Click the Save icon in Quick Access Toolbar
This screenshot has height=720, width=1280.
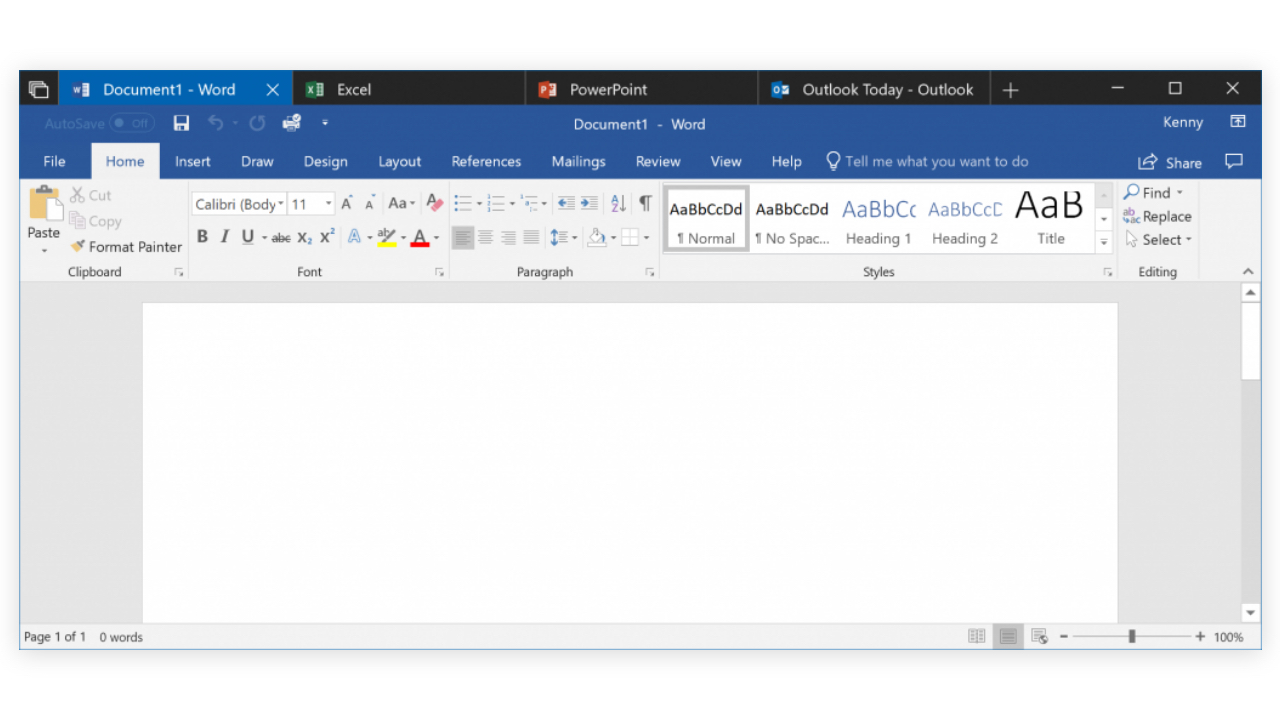pyautogui.click(x=181, y=123)
